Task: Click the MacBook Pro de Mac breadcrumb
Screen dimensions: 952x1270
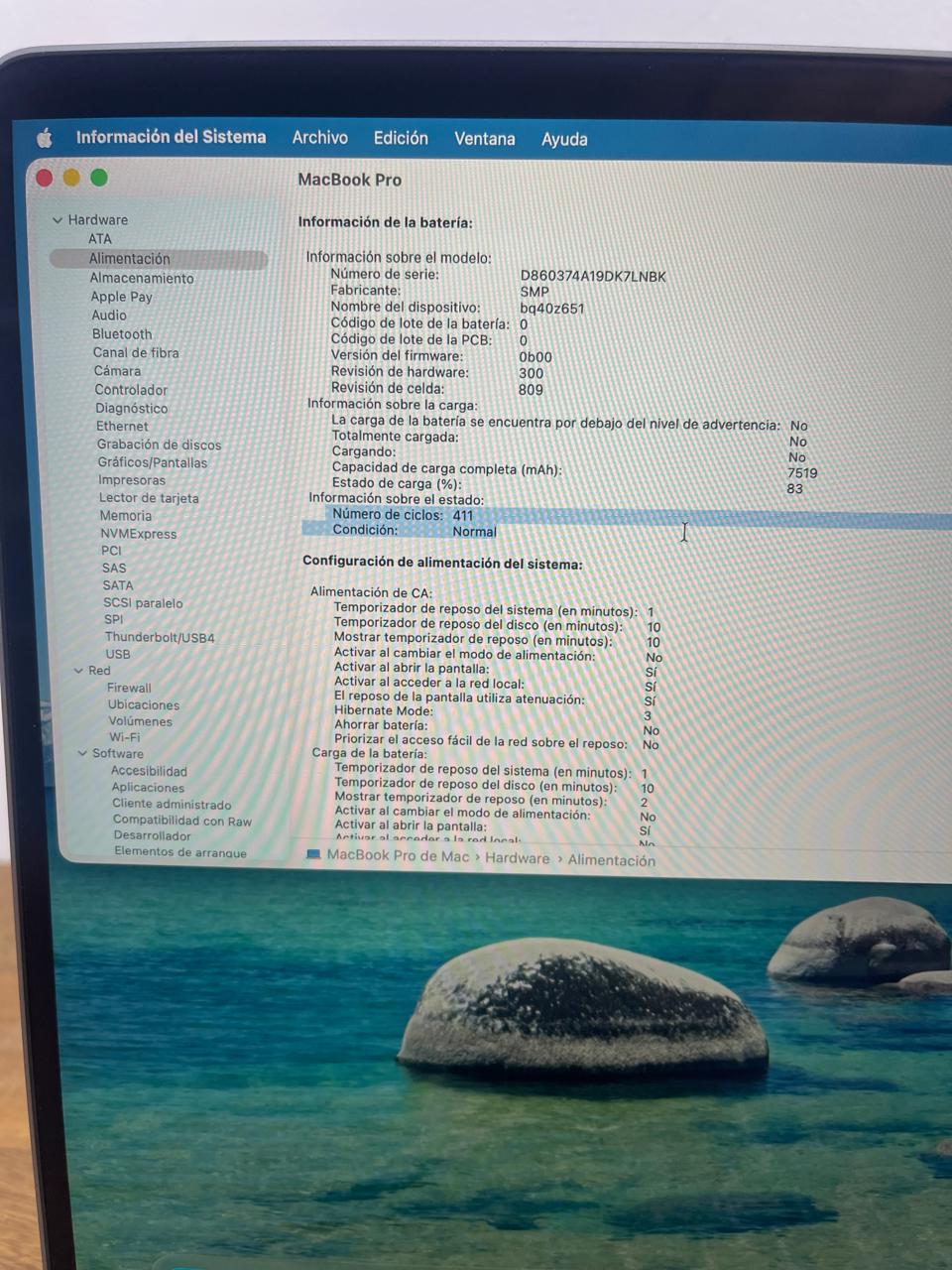Action: point(398,855)
